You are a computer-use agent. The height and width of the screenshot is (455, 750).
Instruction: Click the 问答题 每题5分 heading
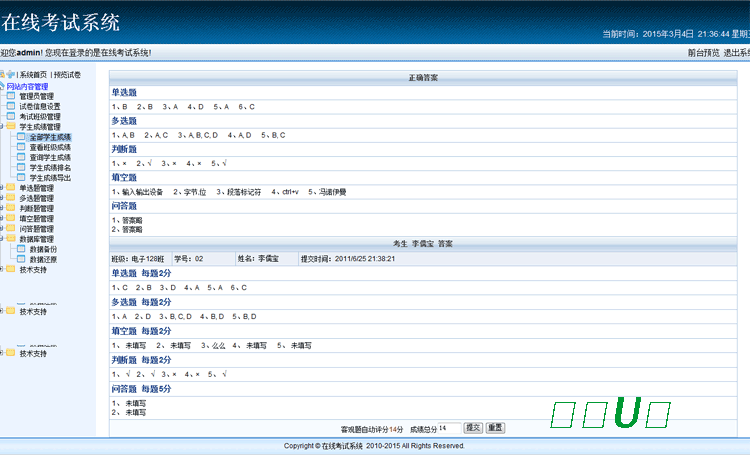(x=141, y=389)
